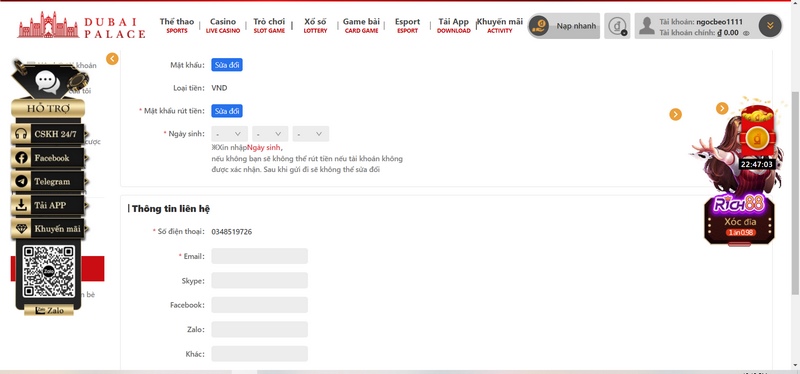This screenshot has width=800, height=374.
Task: Click the Facebook input field
Action: (260, 305)
